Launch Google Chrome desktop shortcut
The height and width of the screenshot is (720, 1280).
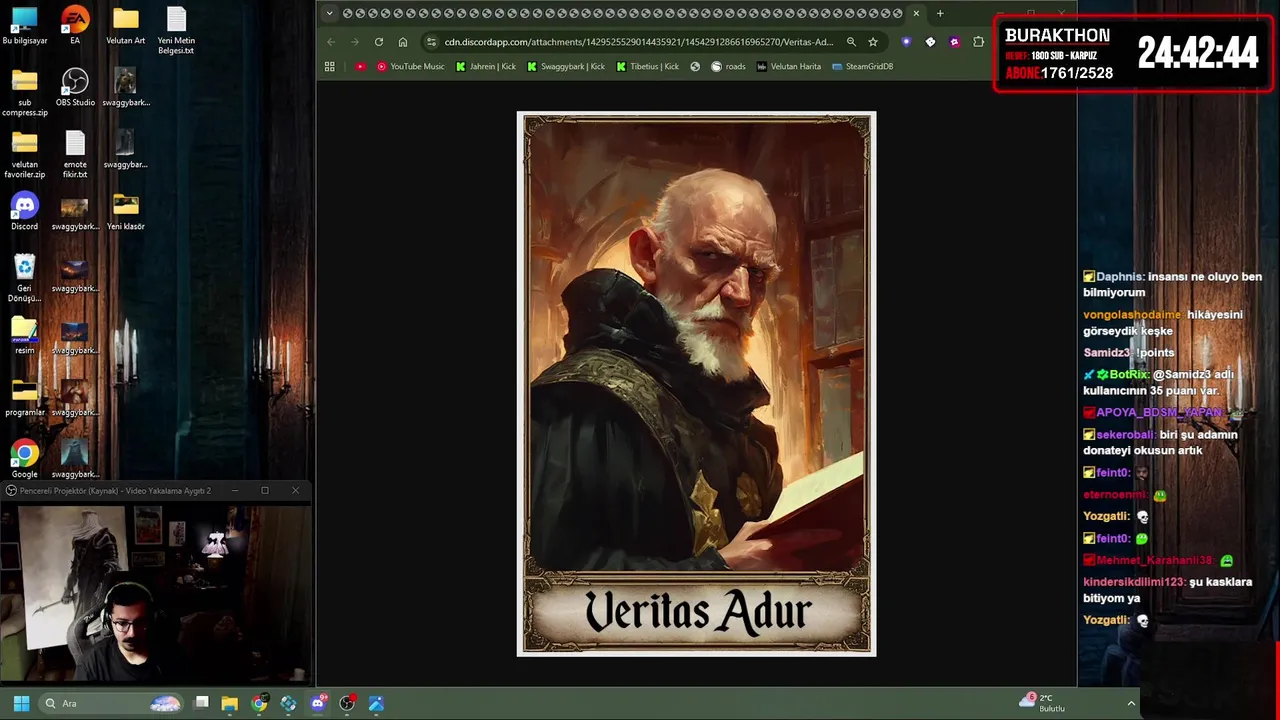pyautogui.click(x=25, y=460)
